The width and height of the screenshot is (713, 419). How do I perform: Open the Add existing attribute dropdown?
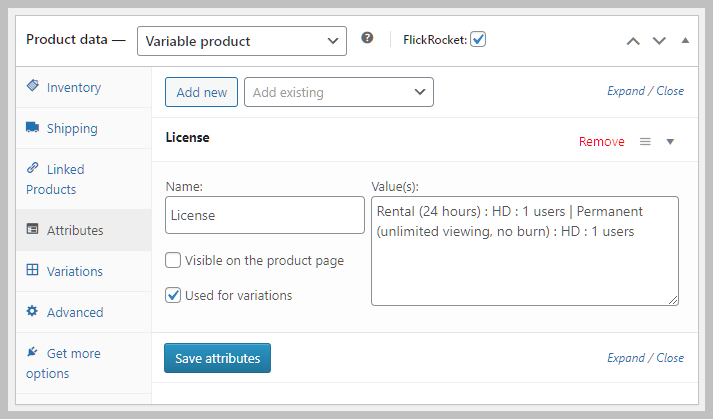[x=338, y=93]
